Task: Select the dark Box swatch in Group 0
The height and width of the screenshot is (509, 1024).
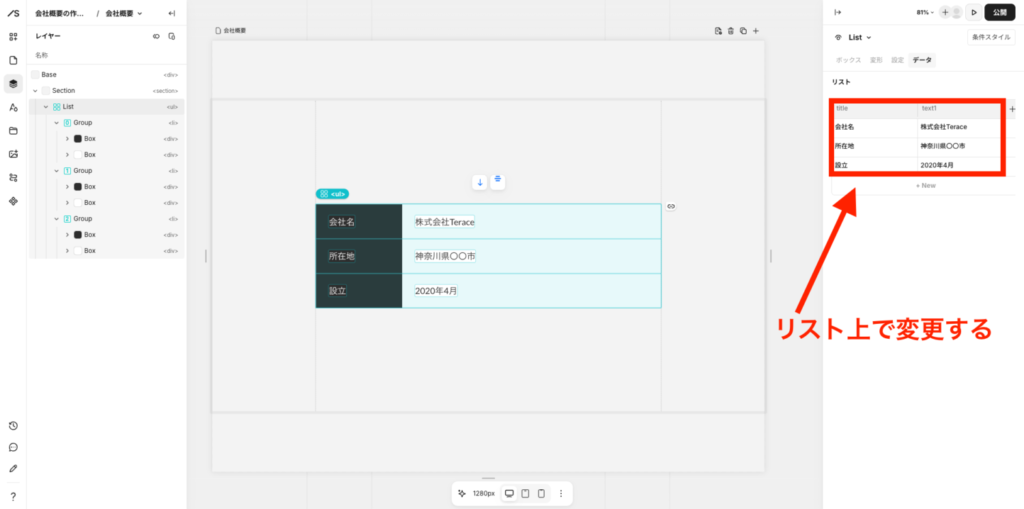Action: click(78, 139)
